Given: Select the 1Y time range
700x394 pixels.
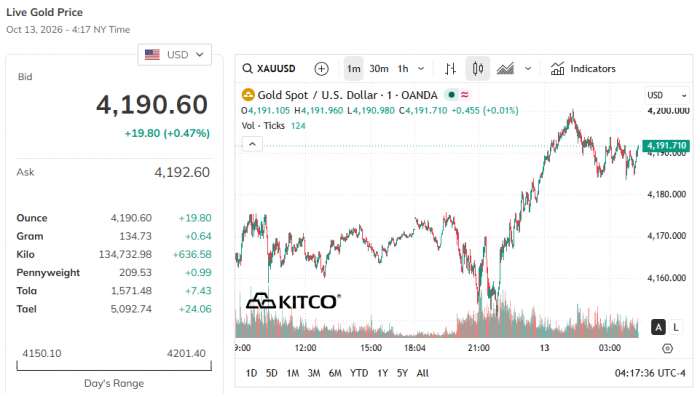Looking at the screenshot, I should click(383, 373).
